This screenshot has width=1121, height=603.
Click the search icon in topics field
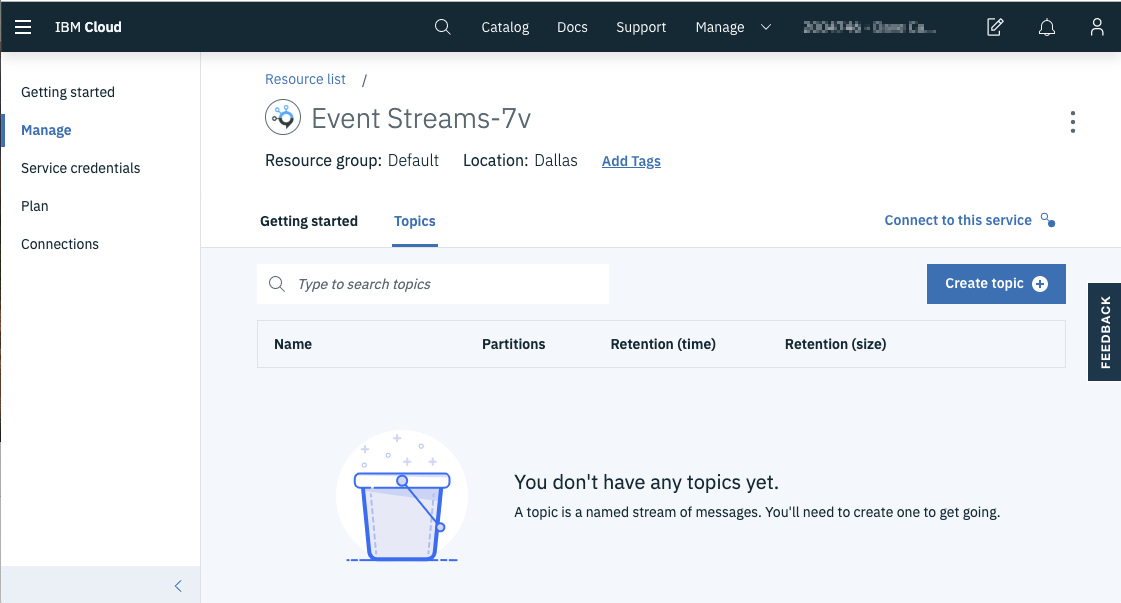pyautogui.click(x=277, y=284)
